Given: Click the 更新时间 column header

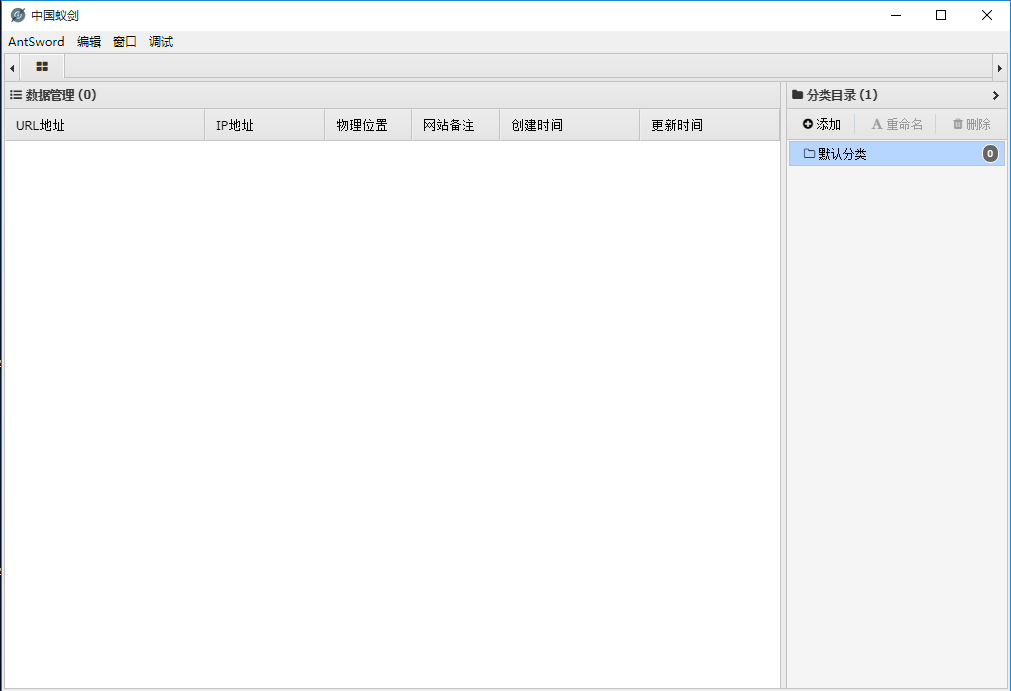Looking at the screenshot, I should 709,125.
